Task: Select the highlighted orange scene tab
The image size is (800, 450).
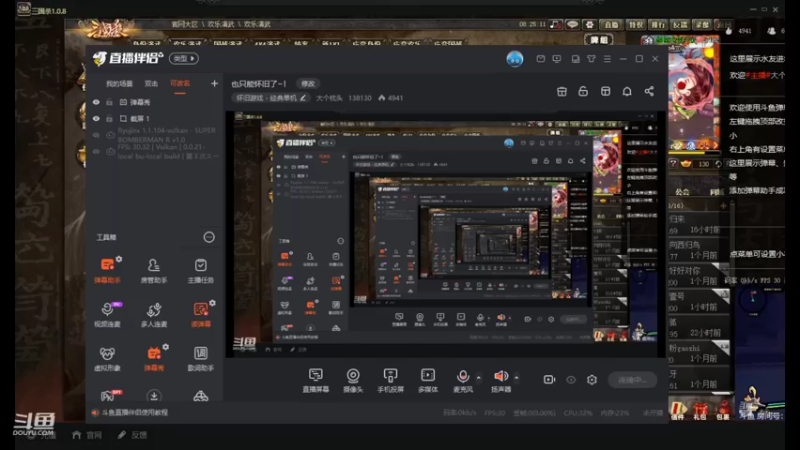Action: click(x=180, y=84)
